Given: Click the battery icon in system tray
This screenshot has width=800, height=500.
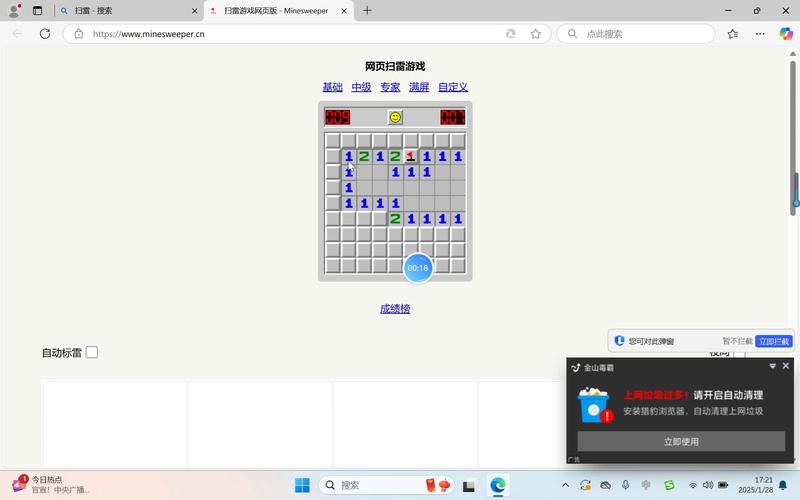Looking at the screenshot, I should coord(723,485).
